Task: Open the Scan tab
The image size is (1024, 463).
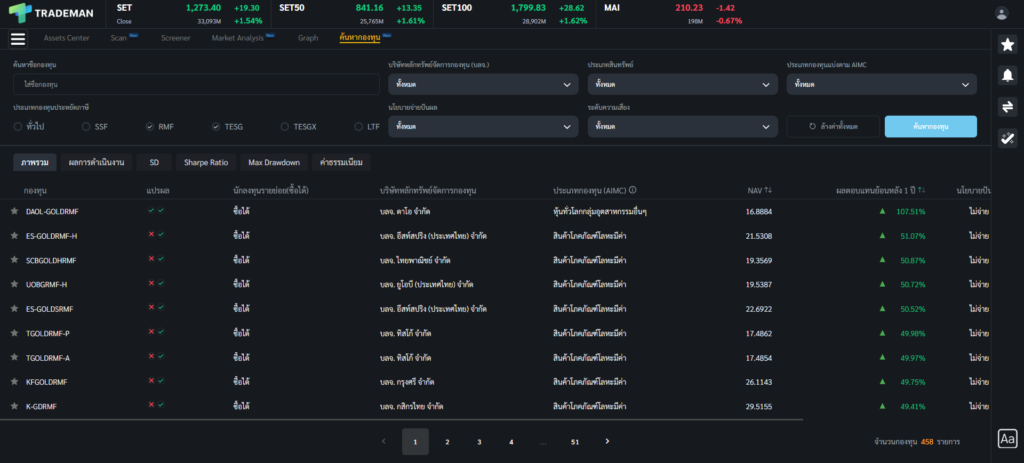Action: (119, 38)
